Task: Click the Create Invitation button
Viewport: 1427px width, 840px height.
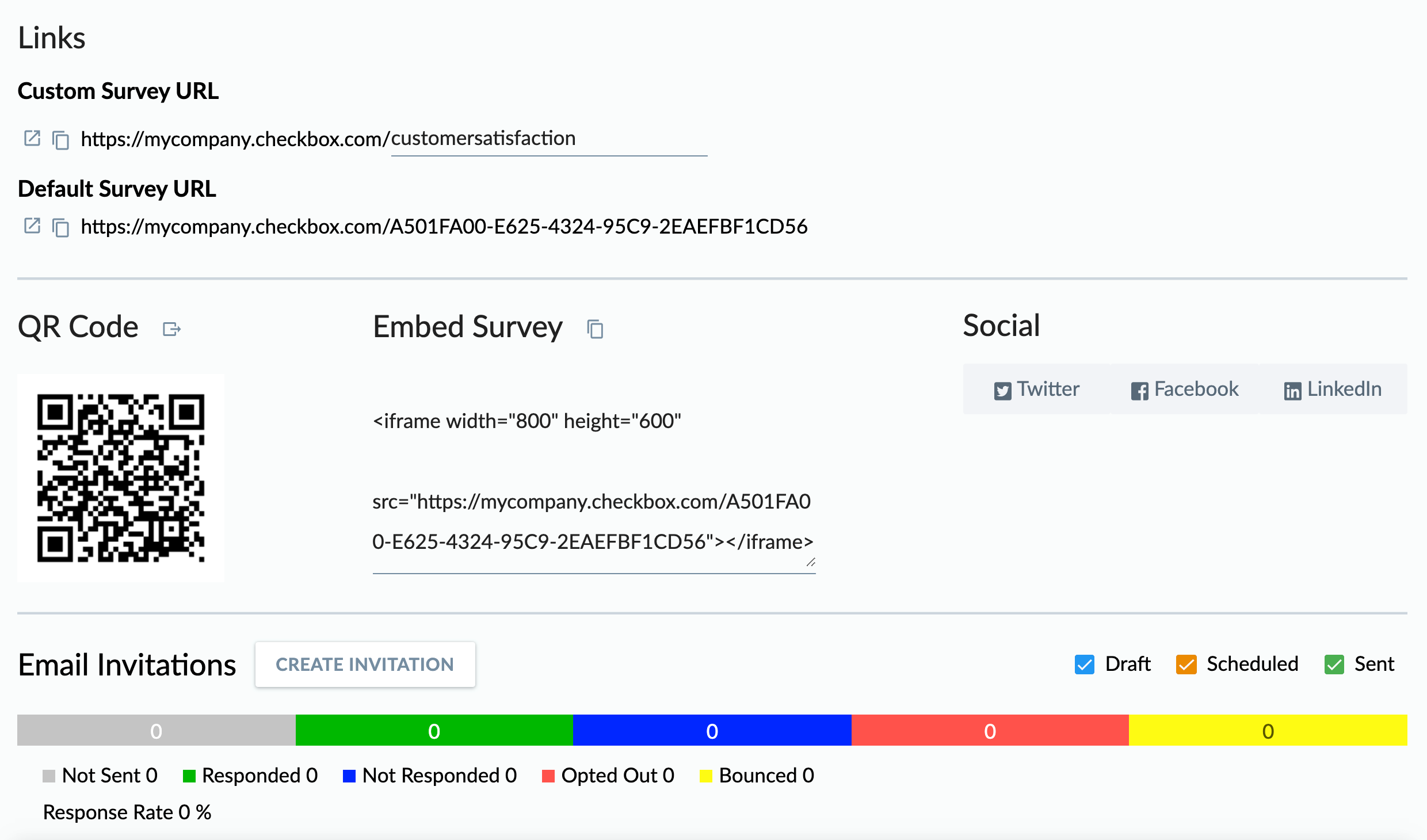Action: pyautogui.click(x=365, y=665)
